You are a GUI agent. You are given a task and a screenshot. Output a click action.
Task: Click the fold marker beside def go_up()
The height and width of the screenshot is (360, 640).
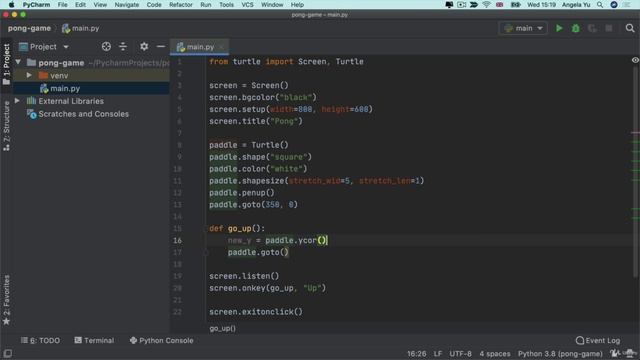(x=206, y=229)
